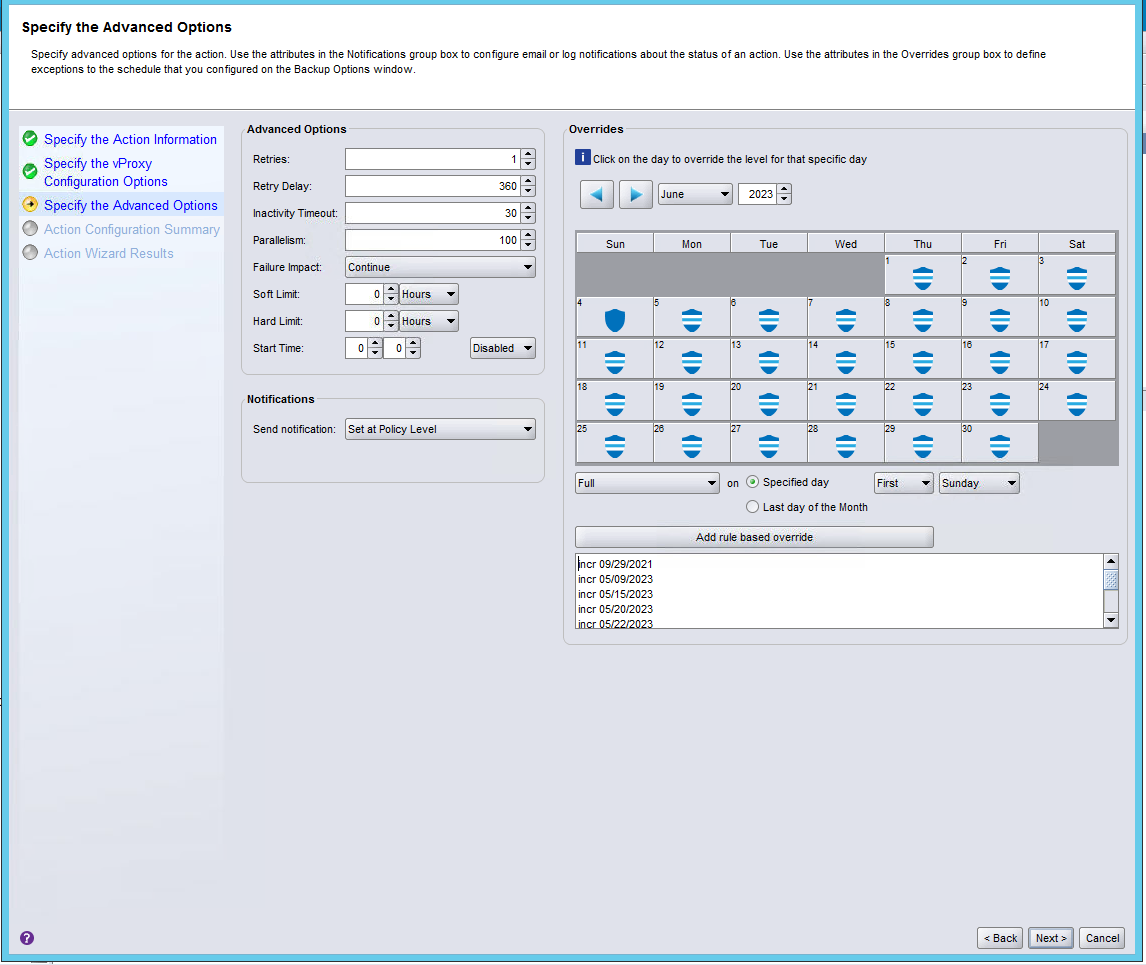Image resolution: width=1146 pixels, height=965 pixels.
Task: Open help with the purple question mark icon
Action: pyautogui.click(x=27, y=938)
